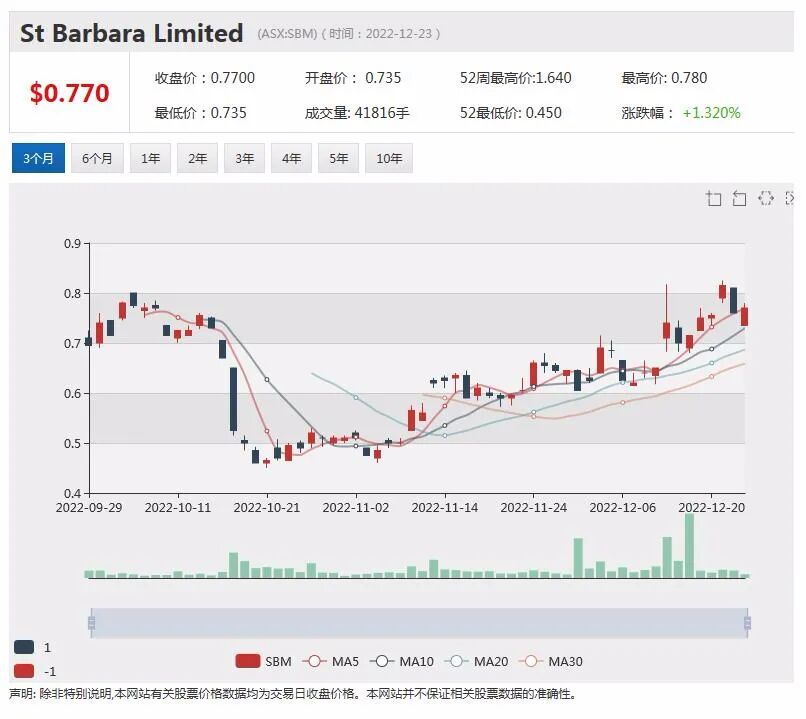Click the tallest green volume bar
806x719 pixels.
[689, 545]
